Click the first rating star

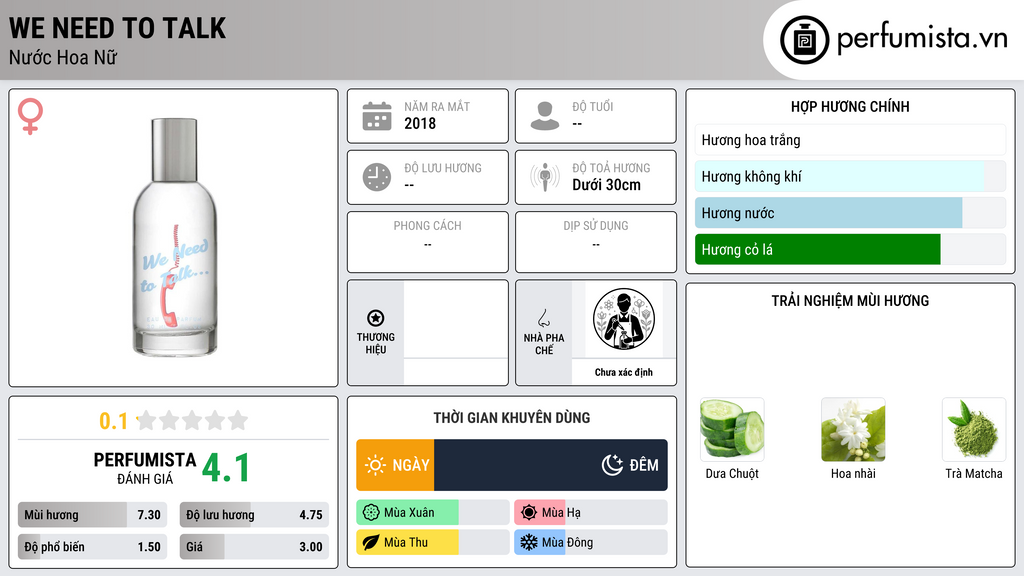(146, 420)
